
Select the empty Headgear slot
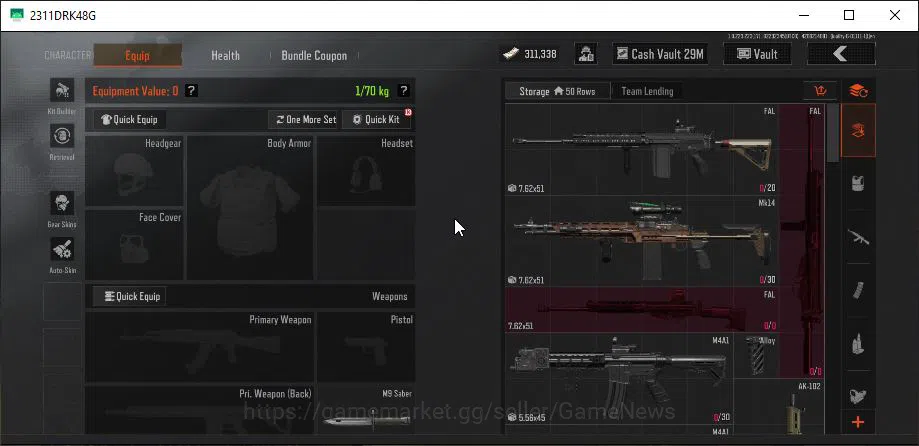pos(134,171)
